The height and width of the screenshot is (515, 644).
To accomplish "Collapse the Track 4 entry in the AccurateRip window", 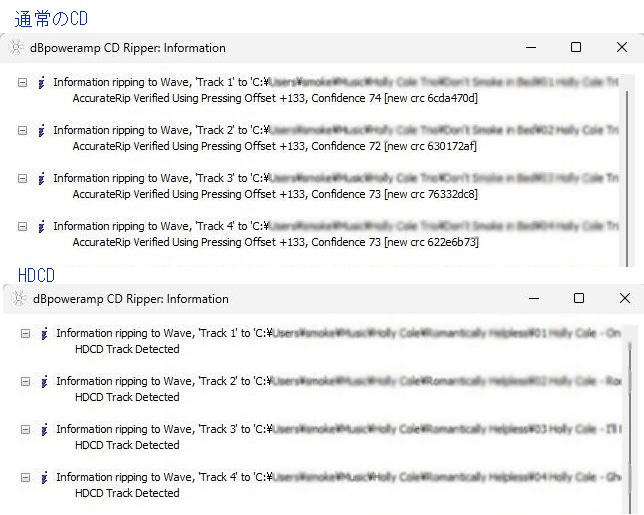I will (23, 226).
